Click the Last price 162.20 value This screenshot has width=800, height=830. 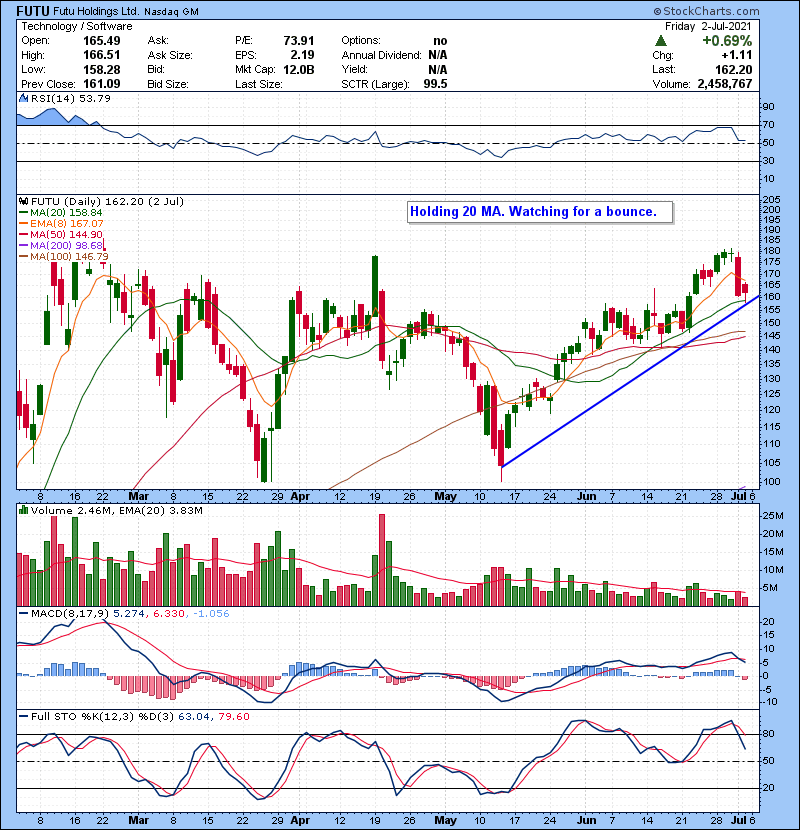pos(733,69)
